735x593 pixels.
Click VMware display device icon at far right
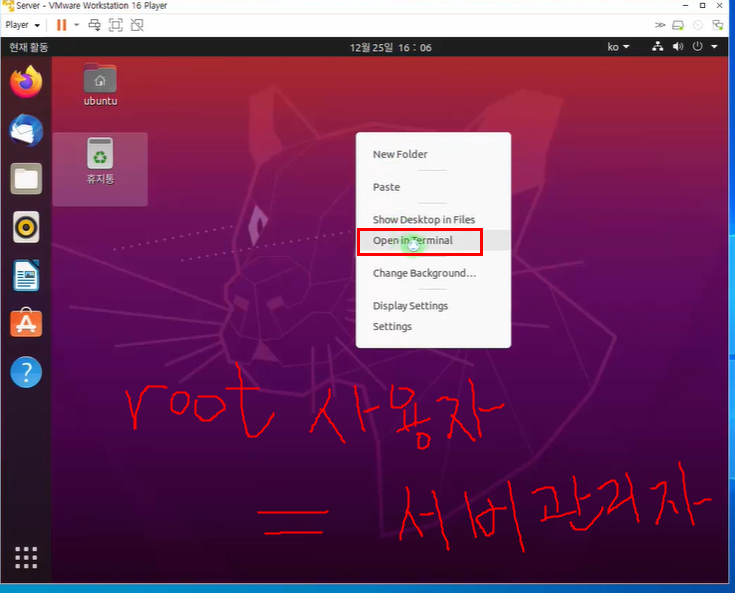[718, 25]
